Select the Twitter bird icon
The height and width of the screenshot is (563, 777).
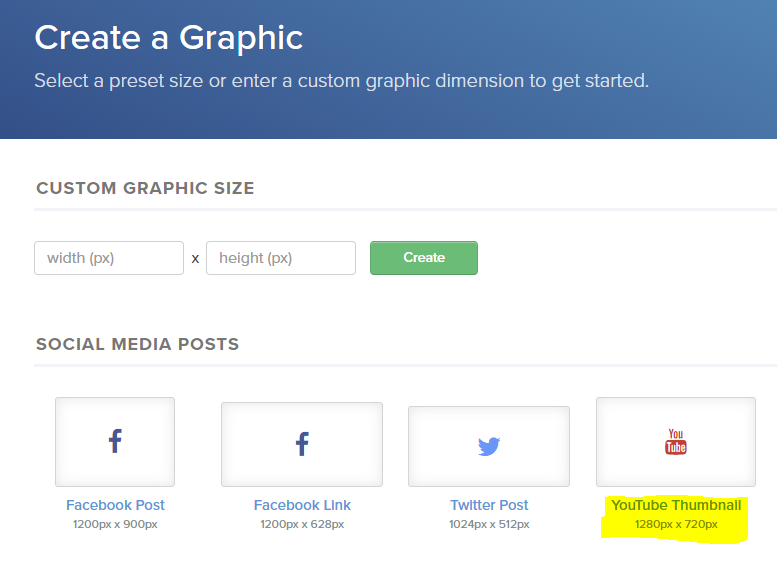click(489, 446)
